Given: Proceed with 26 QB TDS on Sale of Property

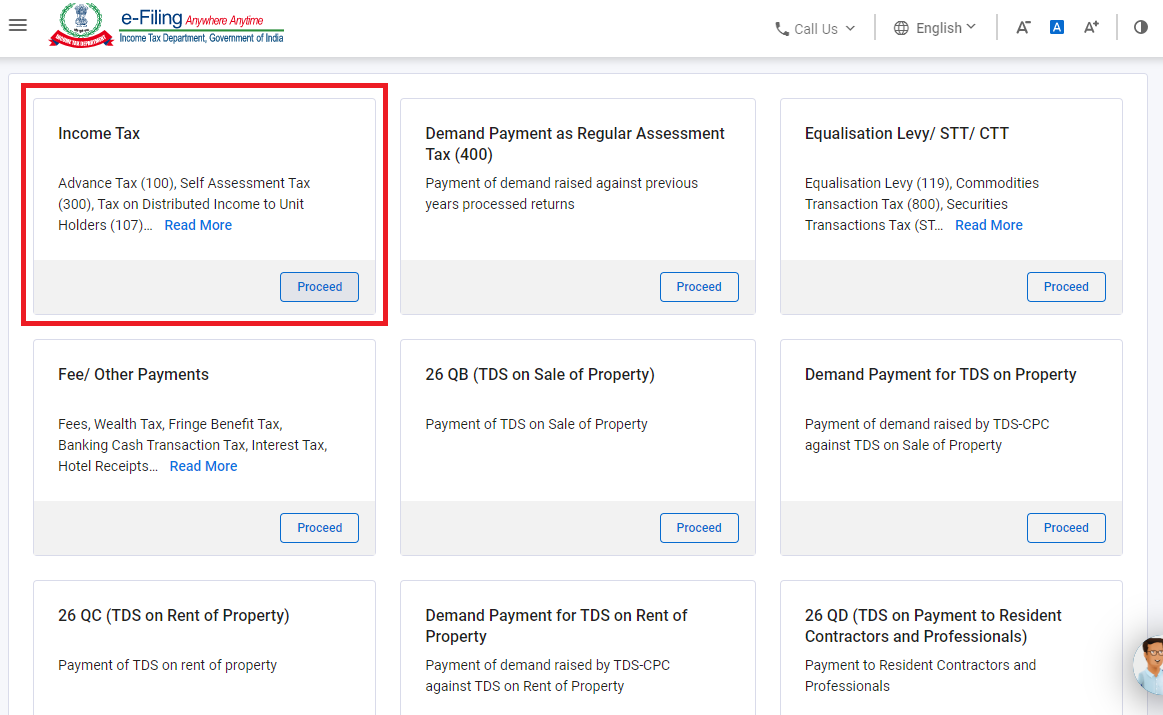Looking at the screenshot, I should [x=698, y=528].
